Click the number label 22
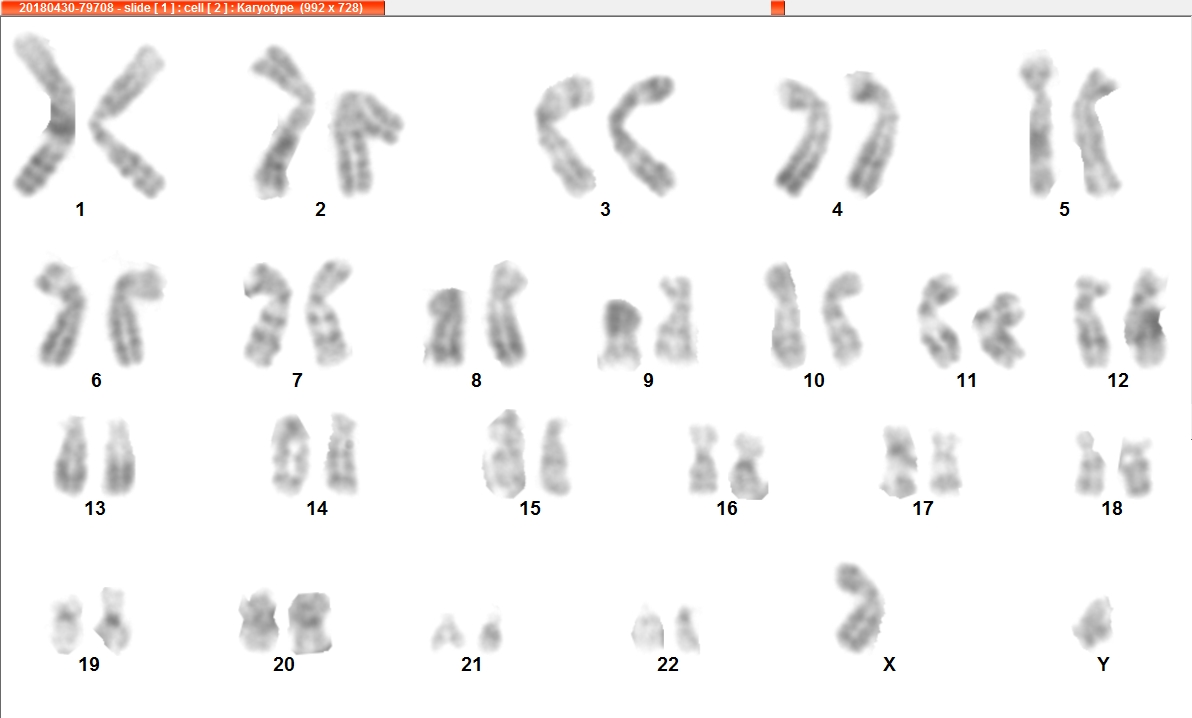This screenshot has width=1192, height=718. point(667,665)
